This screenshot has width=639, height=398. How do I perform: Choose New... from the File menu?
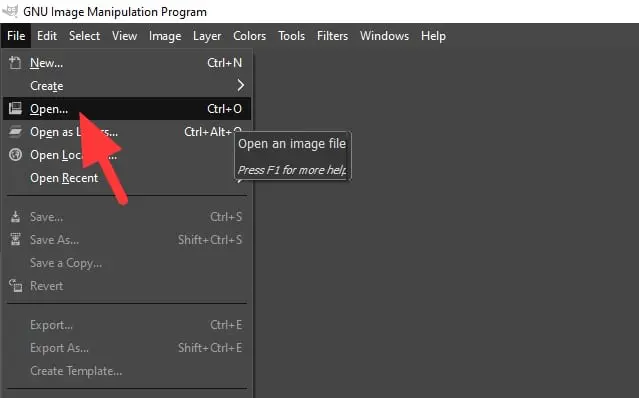click(127, 63)
